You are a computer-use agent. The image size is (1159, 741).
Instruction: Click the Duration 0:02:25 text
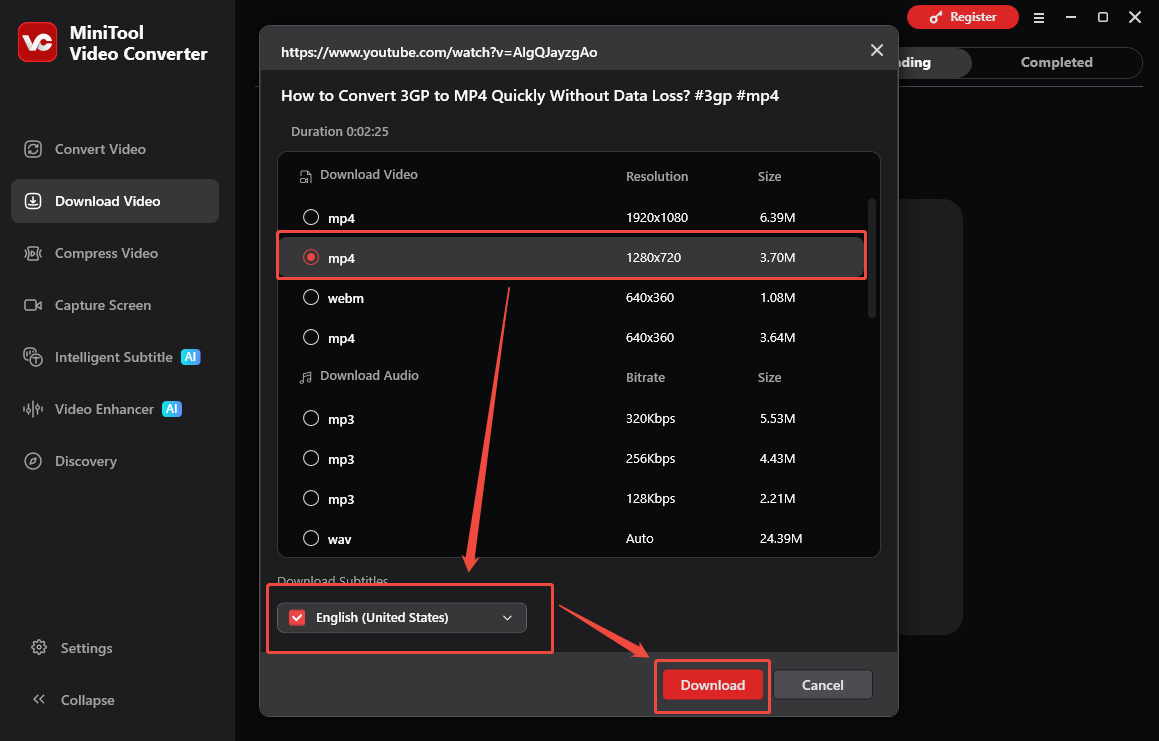pyautogui.click(x=340, y=132)
